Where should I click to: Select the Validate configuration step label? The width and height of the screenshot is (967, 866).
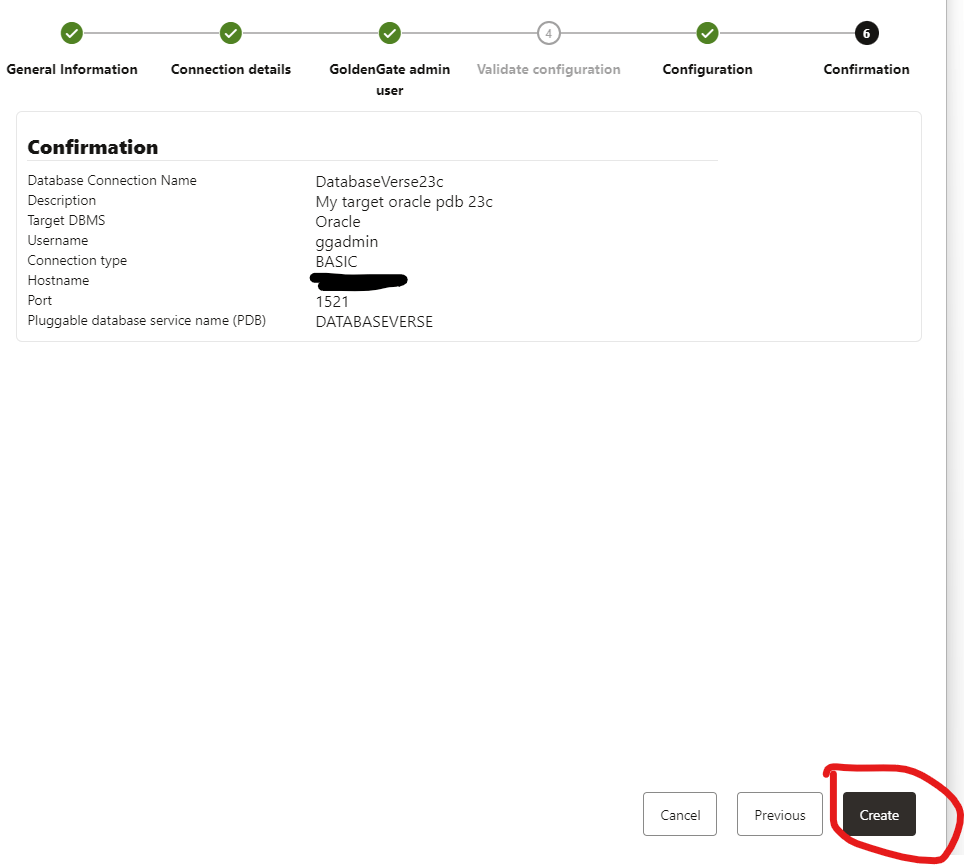[x=548, y=69]
